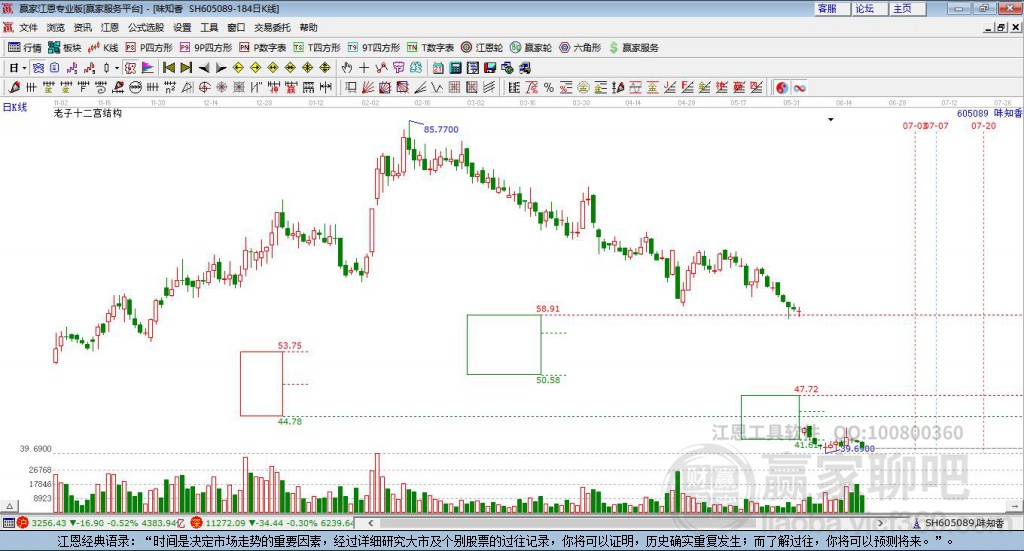Select the red target circle tool
The width and height of the screenshot is (1024, 551).
click(x=204, y=87)
